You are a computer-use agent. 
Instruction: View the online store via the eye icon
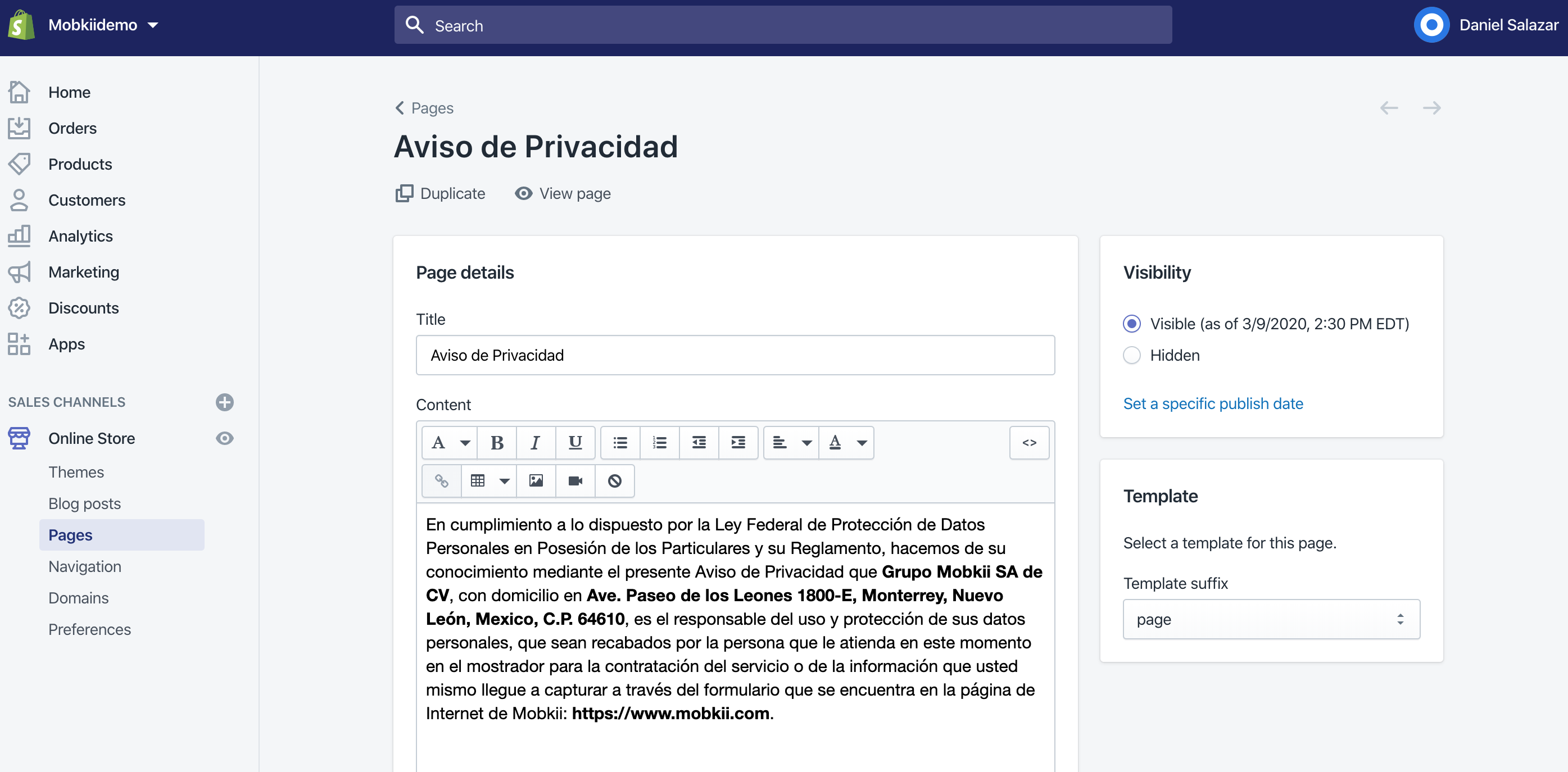225,439
